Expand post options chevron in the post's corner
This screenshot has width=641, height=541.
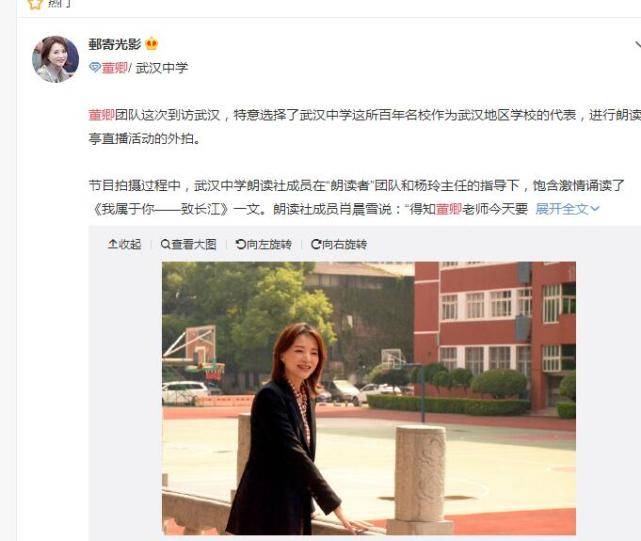[637, 44]
